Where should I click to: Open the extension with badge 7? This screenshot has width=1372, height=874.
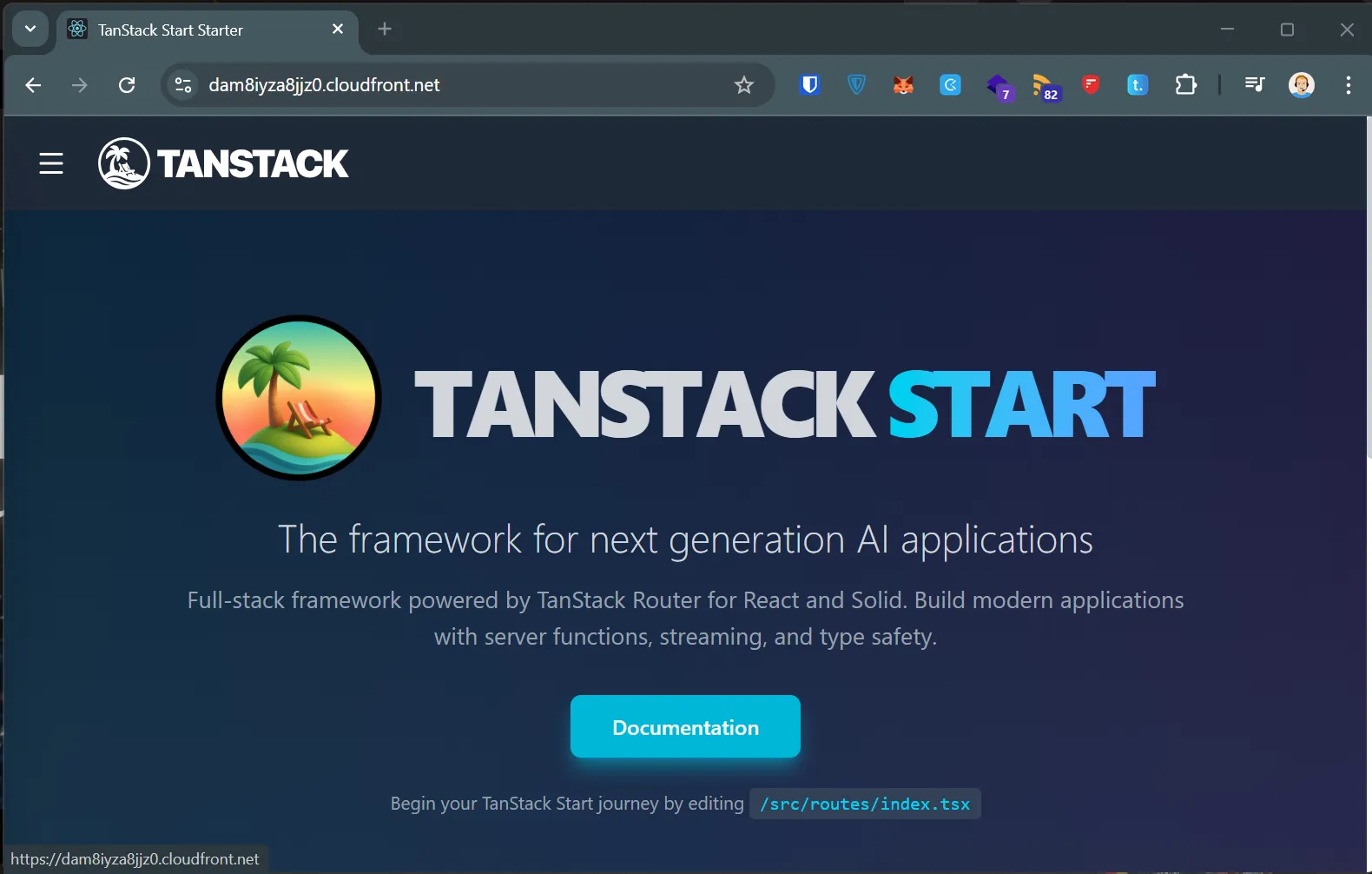click(999, 87)
